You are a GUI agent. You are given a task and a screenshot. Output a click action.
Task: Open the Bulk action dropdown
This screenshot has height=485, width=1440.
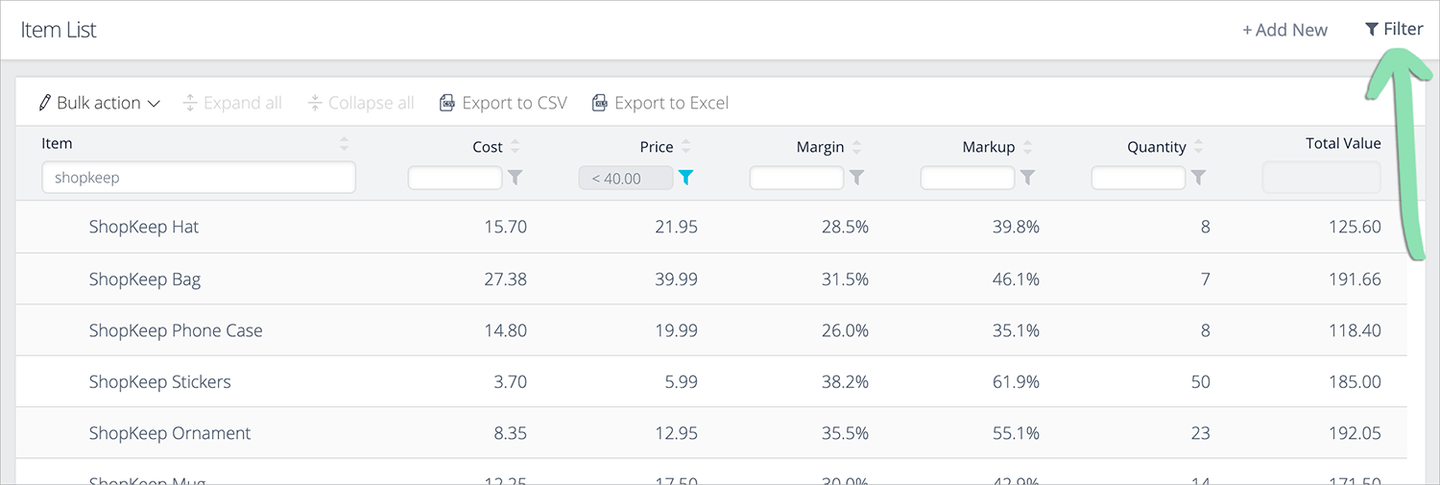coord(99,103)
